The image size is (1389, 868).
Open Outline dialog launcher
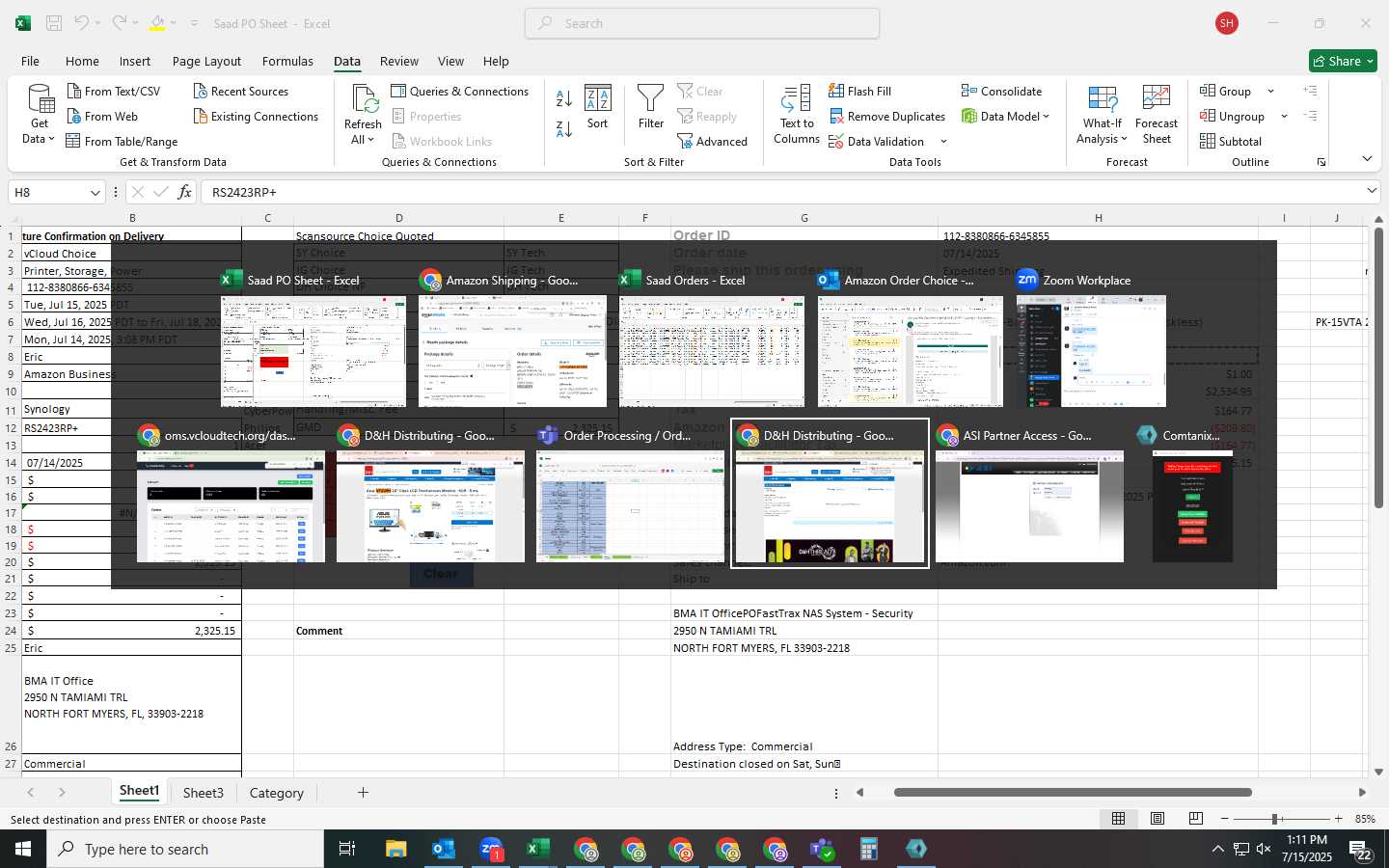click(1321, 162)
